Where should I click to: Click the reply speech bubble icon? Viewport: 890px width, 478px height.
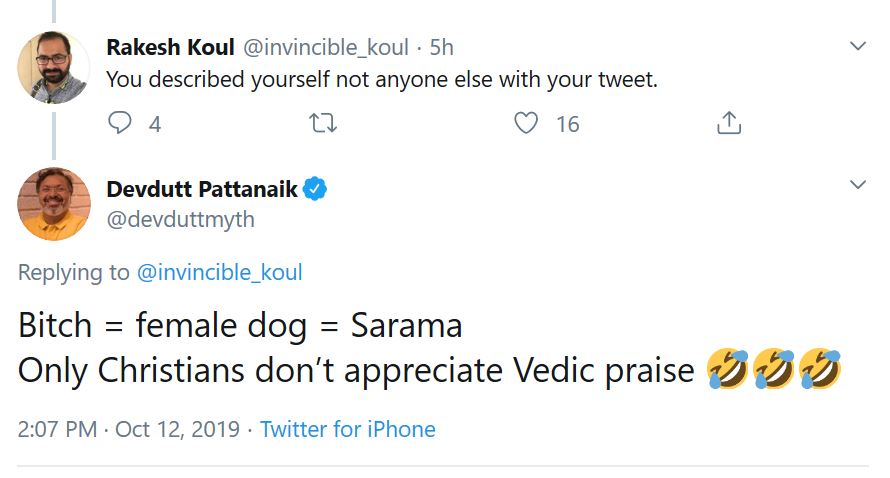point(120,124)
